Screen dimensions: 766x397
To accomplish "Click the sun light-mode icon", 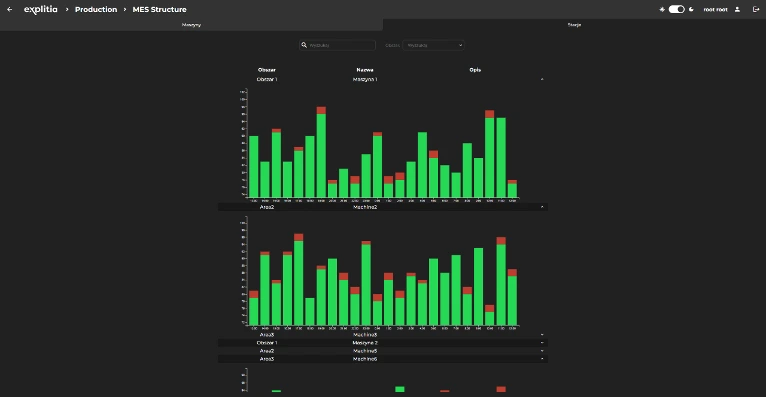I will 662,9.
